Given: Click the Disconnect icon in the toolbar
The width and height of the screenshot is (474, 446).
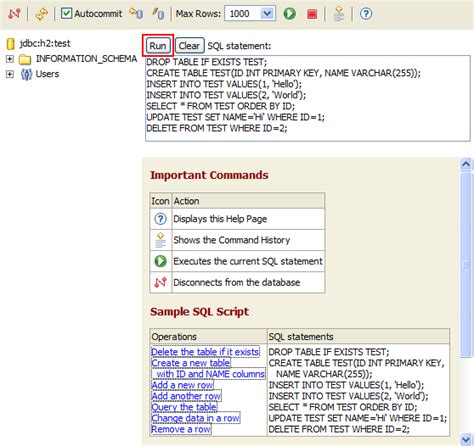Looking at the screenshot, I should [14, 14].
